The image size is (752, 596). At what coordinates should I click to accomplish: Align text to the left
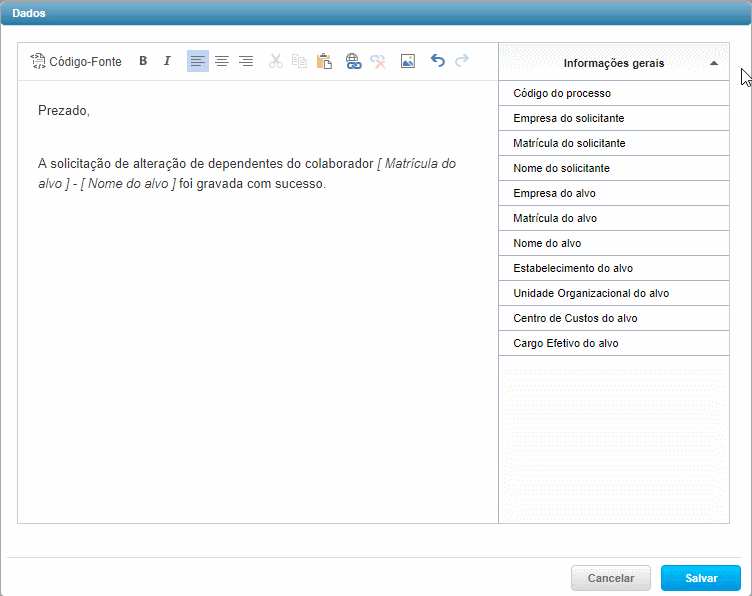point(198,61)
